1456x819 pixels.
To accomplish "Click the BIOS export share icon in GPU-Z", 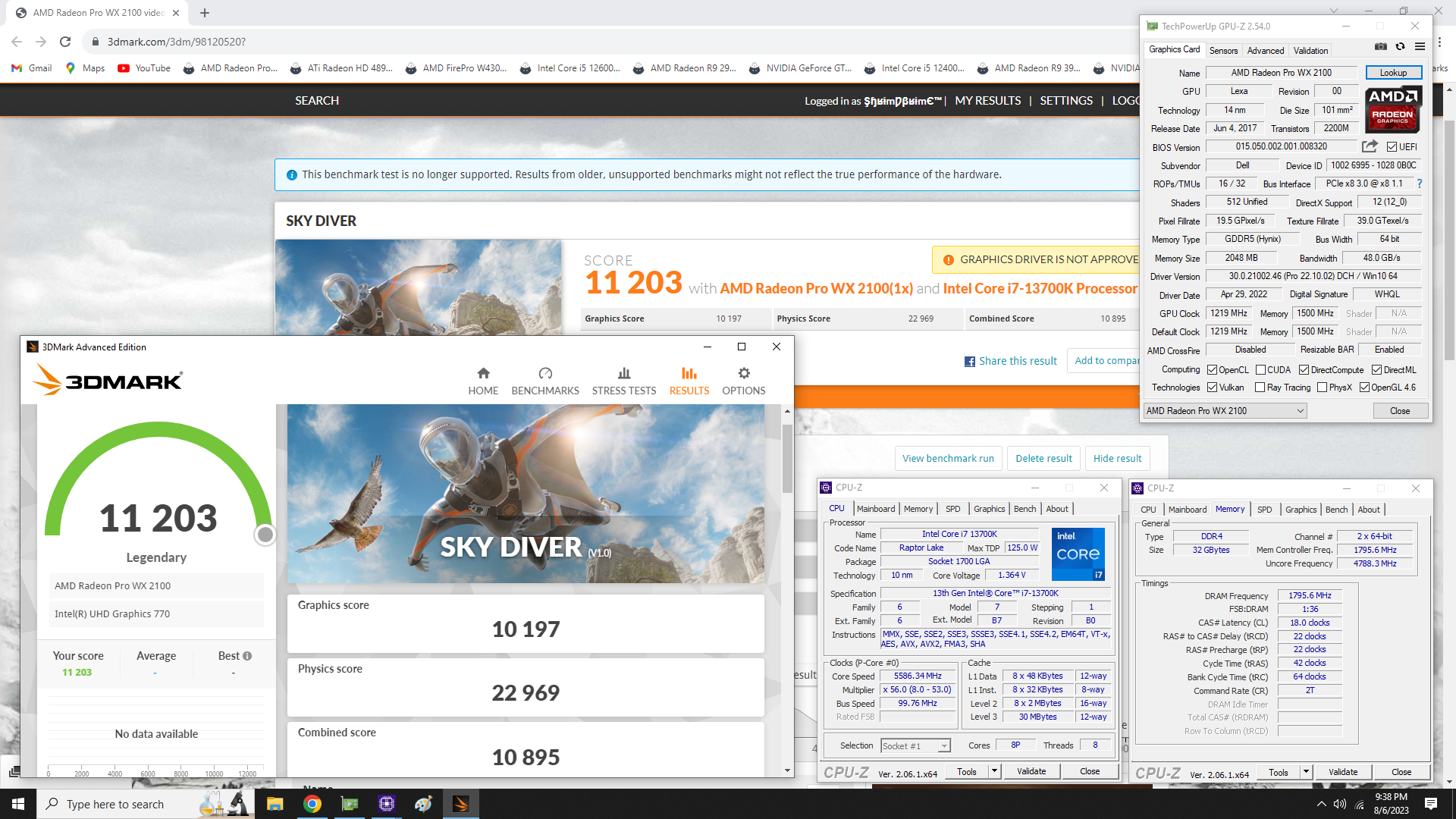I will (x=1370, y=146).
